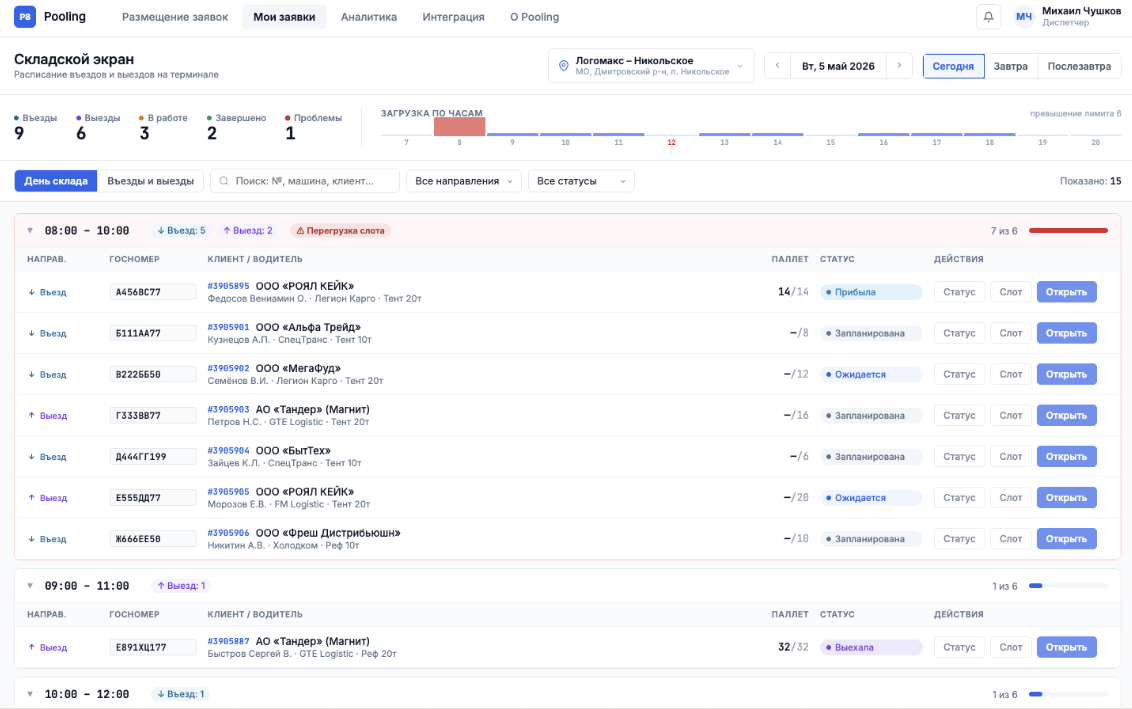Click Выезд: 1 badge in 09:00 slot
1132x709 pixels.
(x=181, y=586)
